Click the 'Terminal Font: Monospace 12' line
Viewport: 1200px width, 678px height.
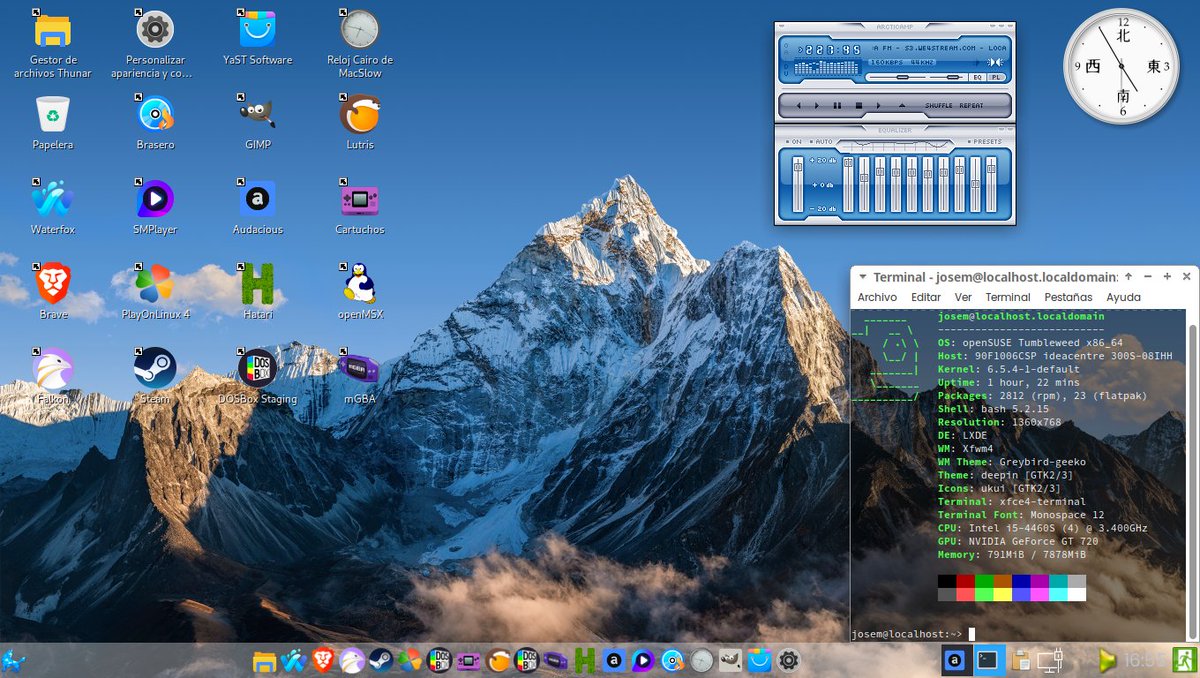click(x=1021, y=515)
